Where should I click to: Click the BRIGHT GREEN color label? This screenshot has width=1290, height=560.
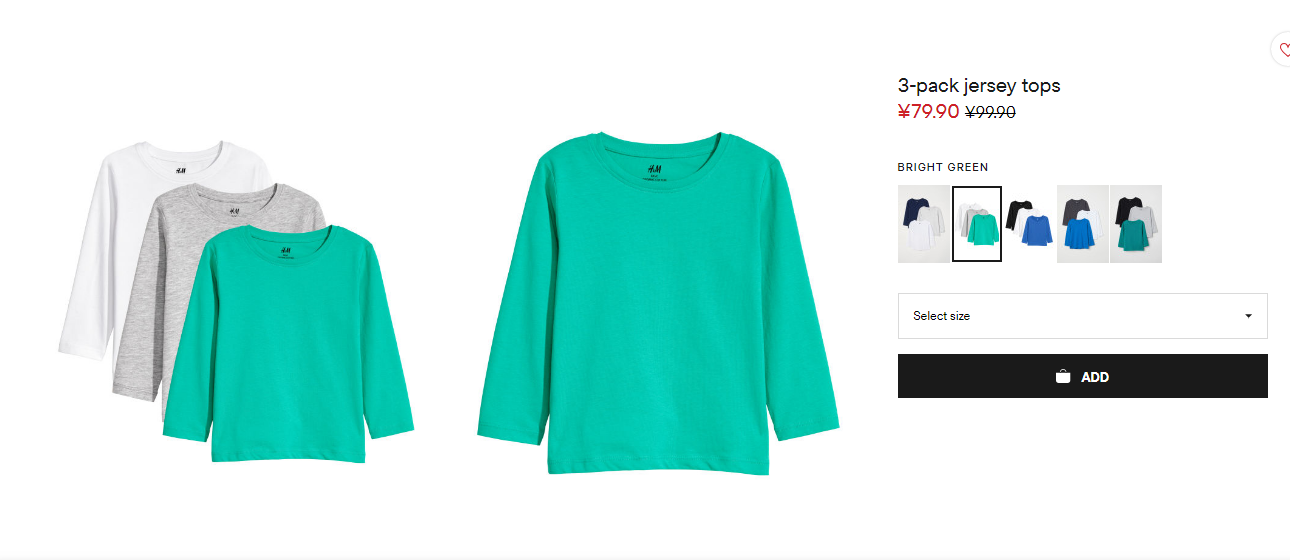(x=943, y=167)
